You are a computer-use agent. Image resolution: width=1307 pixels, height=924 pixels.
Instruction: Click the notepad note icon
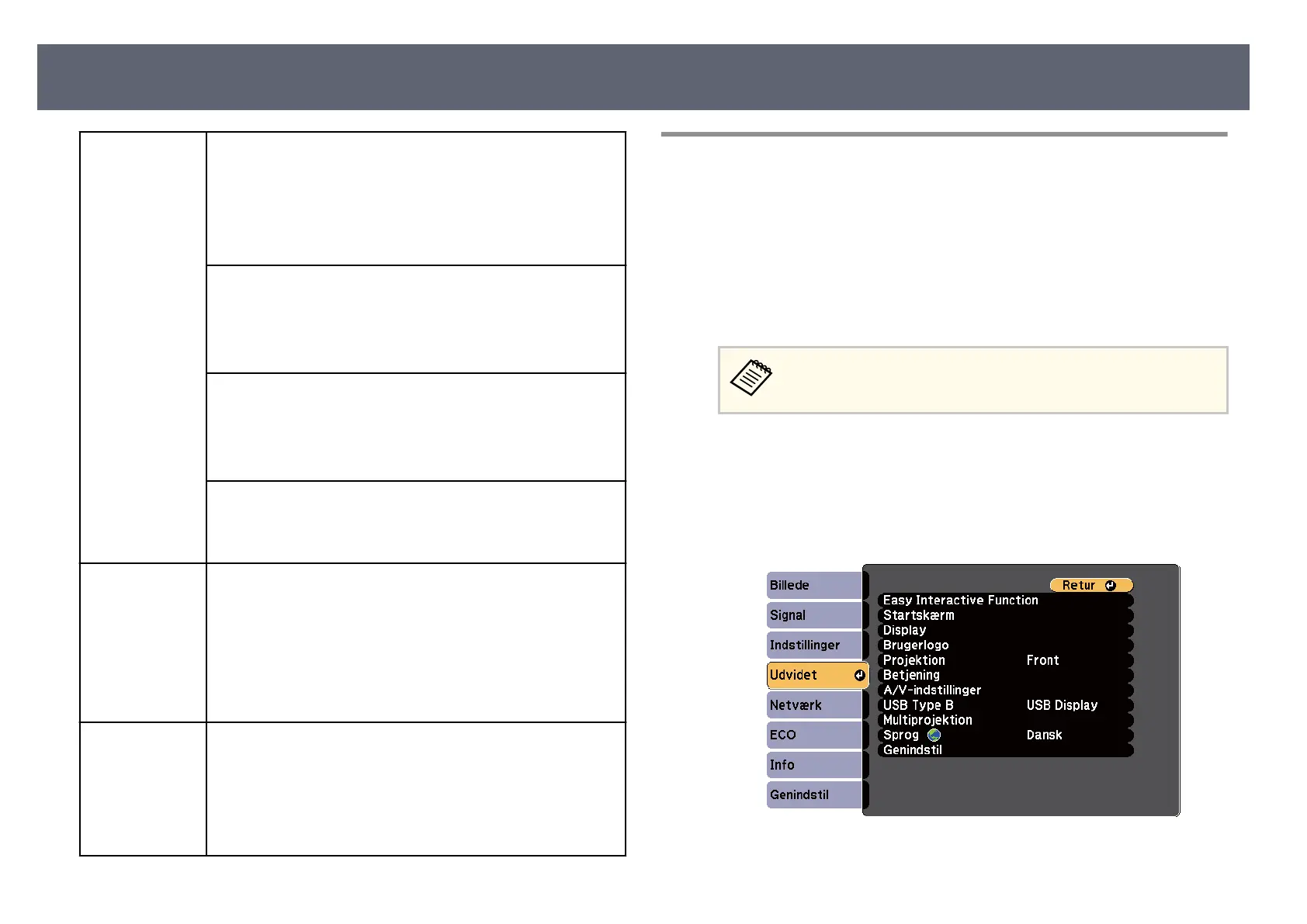tap(751, 378)
